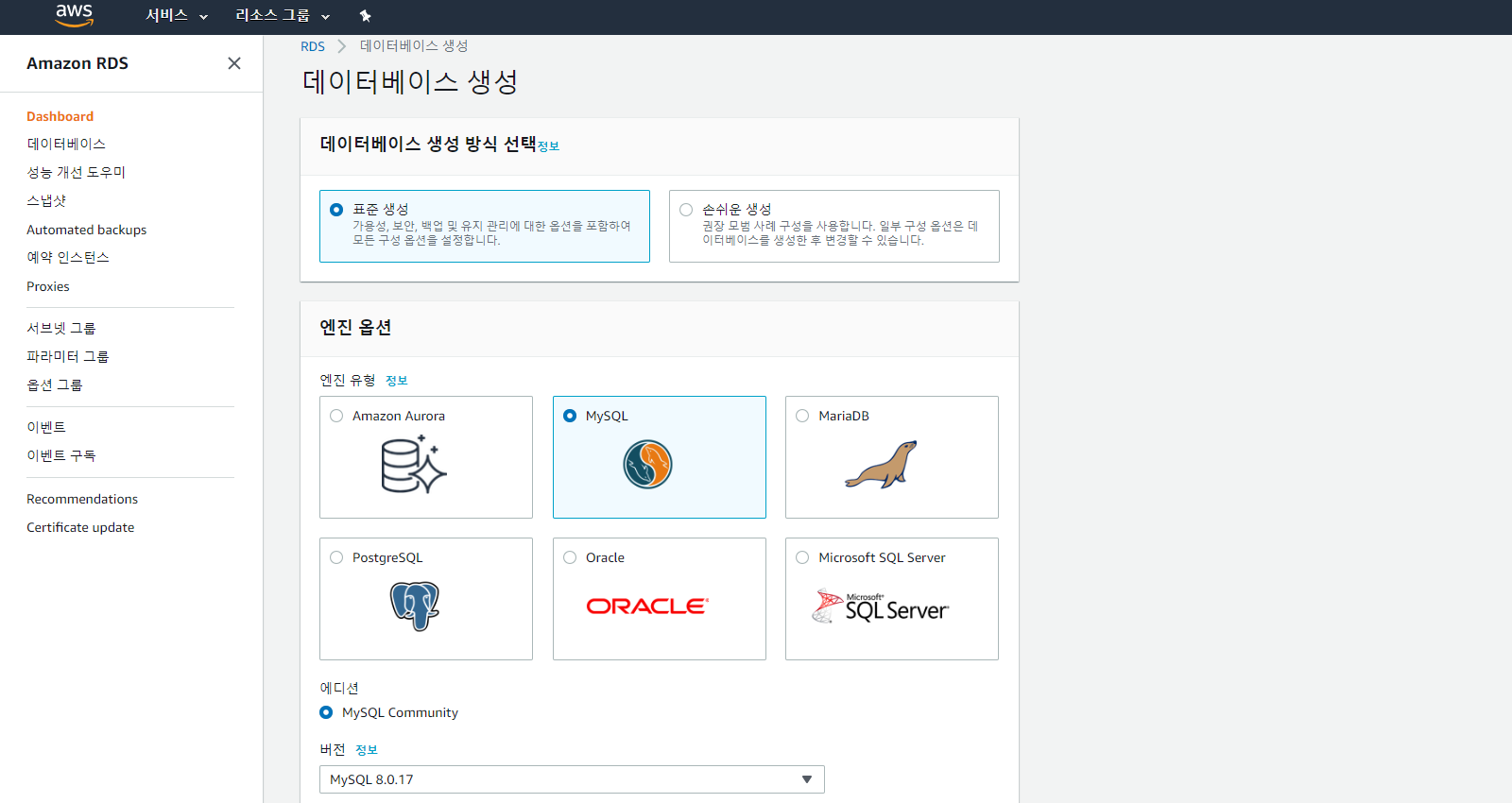Open 이벤트 구독 in the sidebar
The width and height of the screenshot is (1512, 803).
click(x=61, y=455)
